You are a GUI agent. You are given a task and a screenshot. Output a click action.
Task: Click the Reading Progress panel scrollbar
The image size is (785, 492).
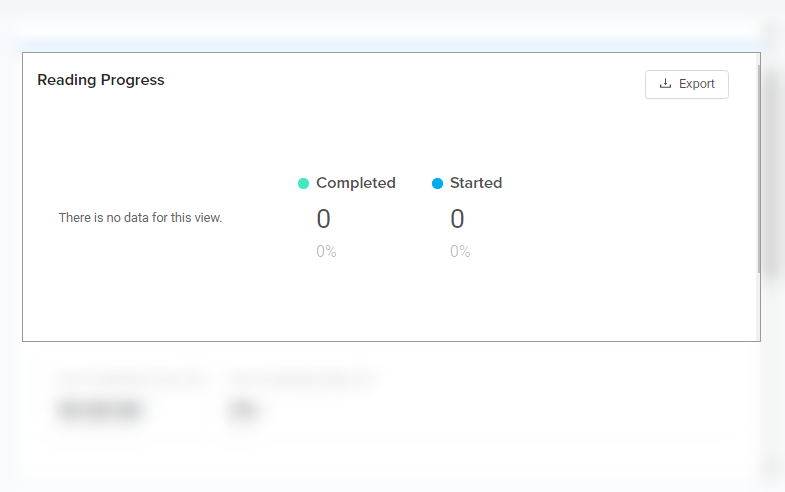tap(758, 170)
